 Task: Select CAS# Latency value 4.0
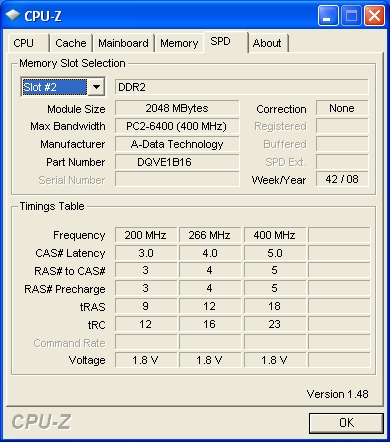click(210, 253)
